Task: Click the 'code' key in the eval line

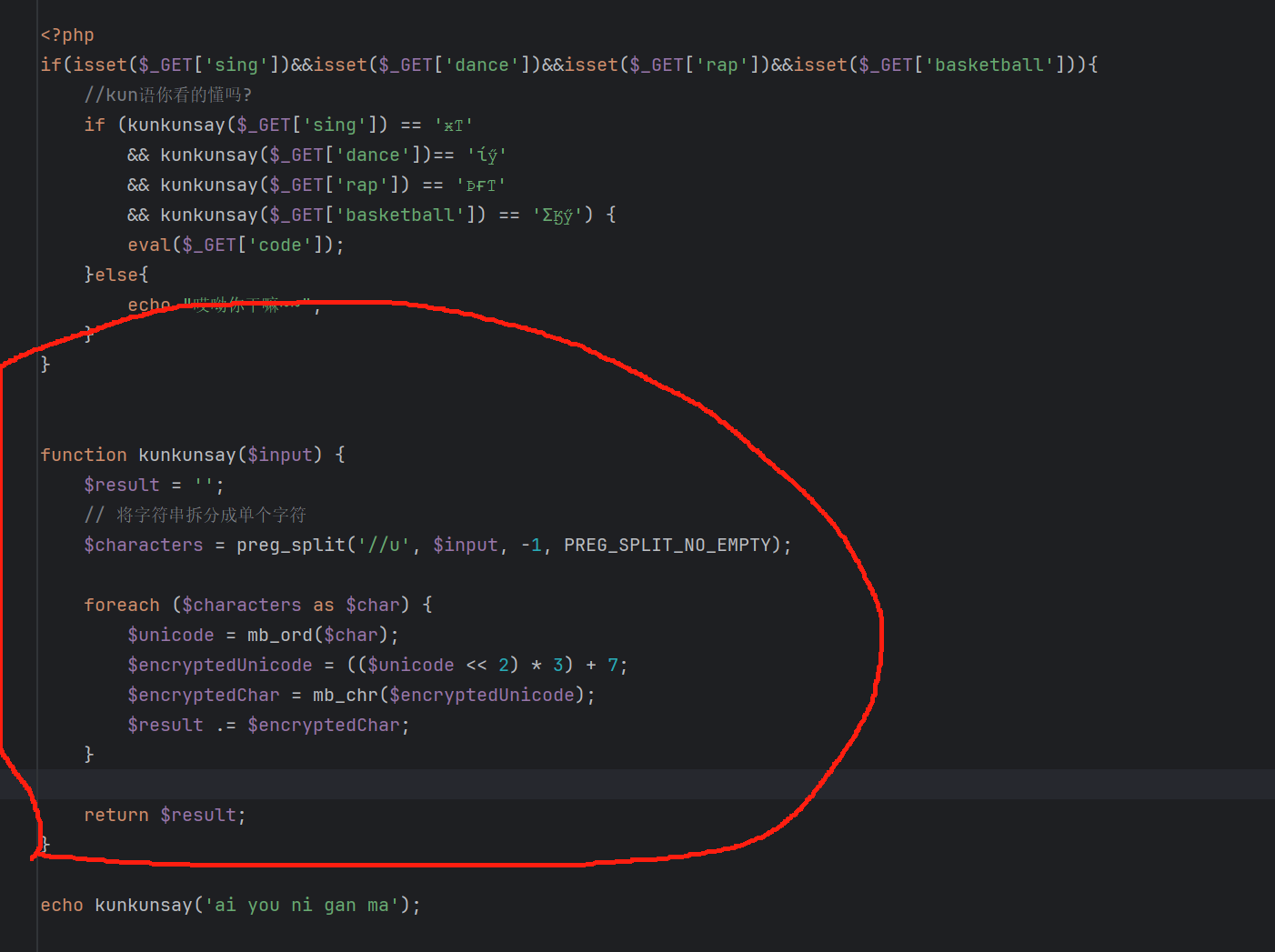Action: click(280, 246)
